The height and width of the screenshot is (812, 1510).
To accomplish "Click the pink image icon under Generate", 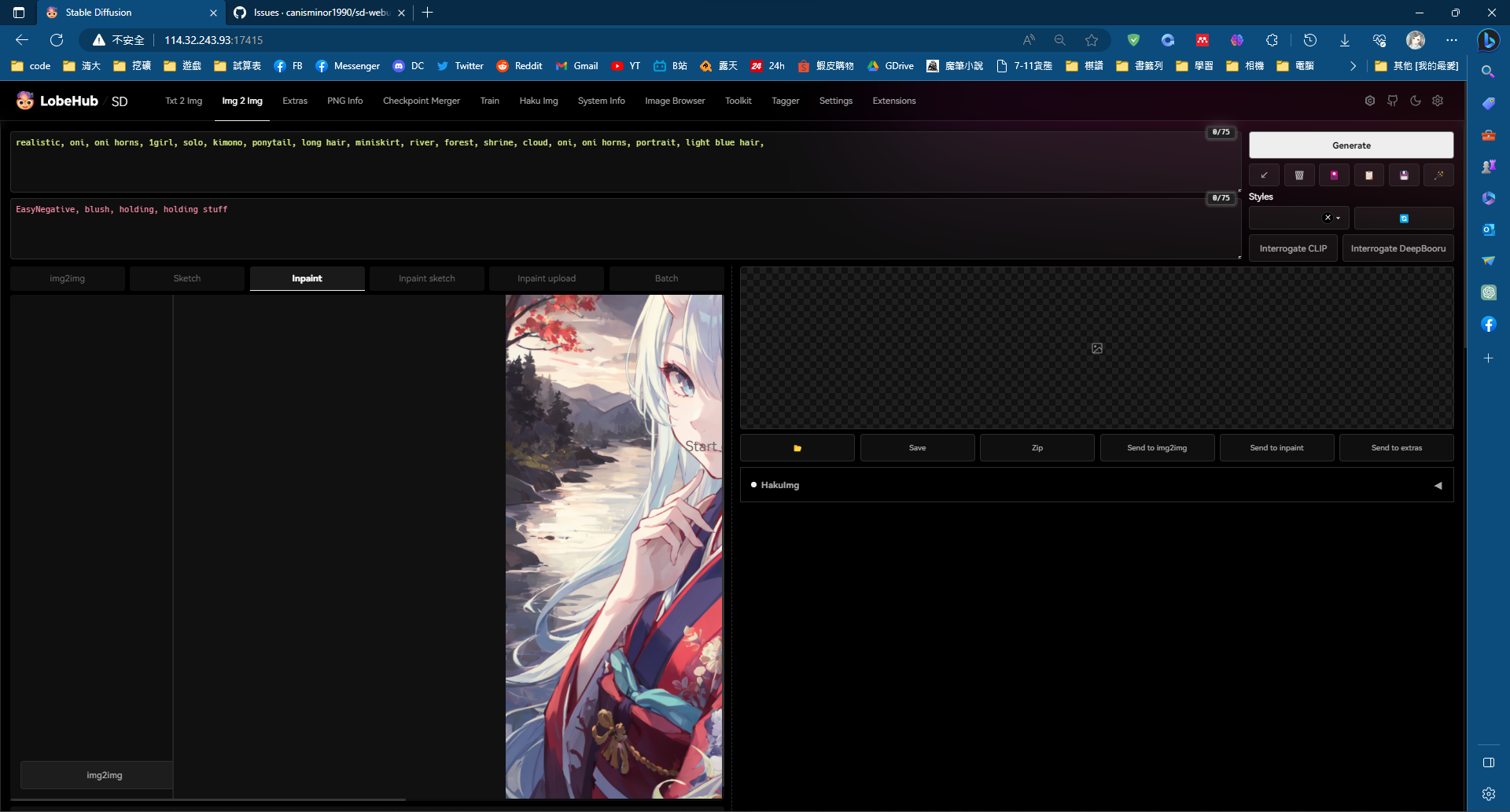I will (1334, 175).
